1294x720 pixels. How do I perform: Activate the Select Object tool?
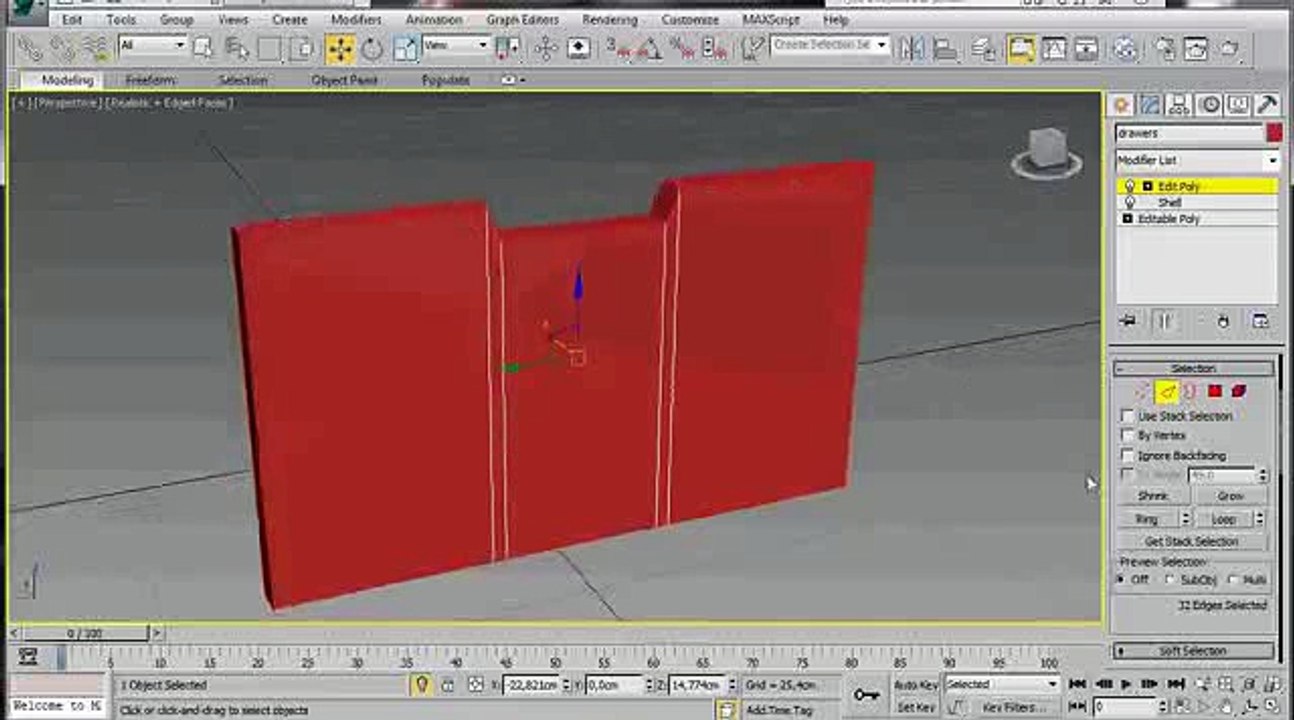click(204, 47)
